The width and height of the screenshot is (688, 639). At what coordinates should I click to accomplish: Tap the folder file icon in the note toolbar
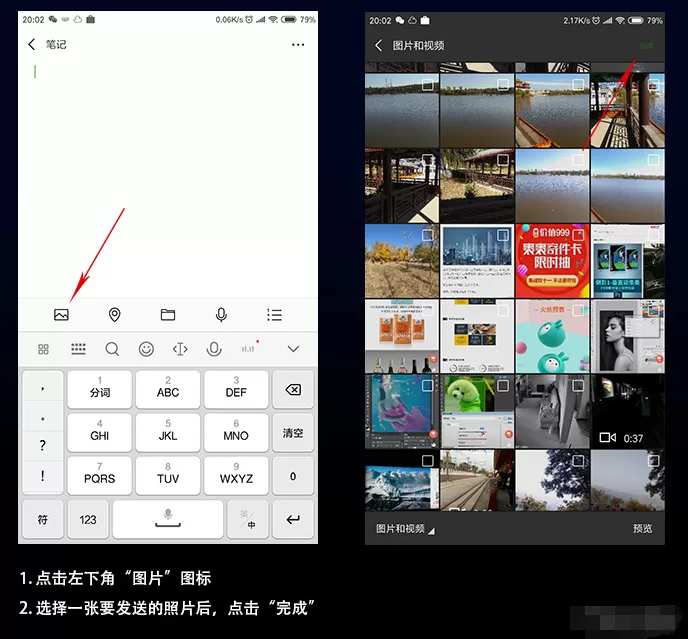coord(168,315)
